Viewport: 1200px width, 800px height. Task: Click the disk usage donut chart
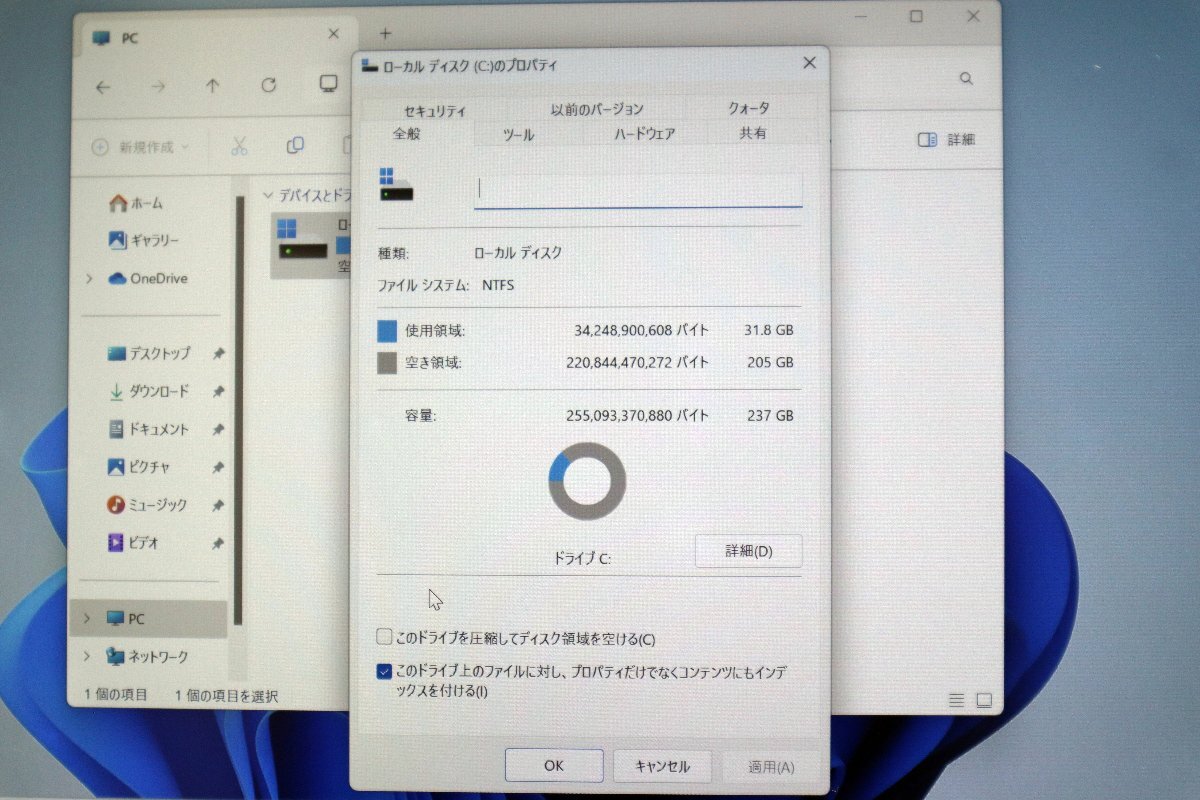(587, 481)
